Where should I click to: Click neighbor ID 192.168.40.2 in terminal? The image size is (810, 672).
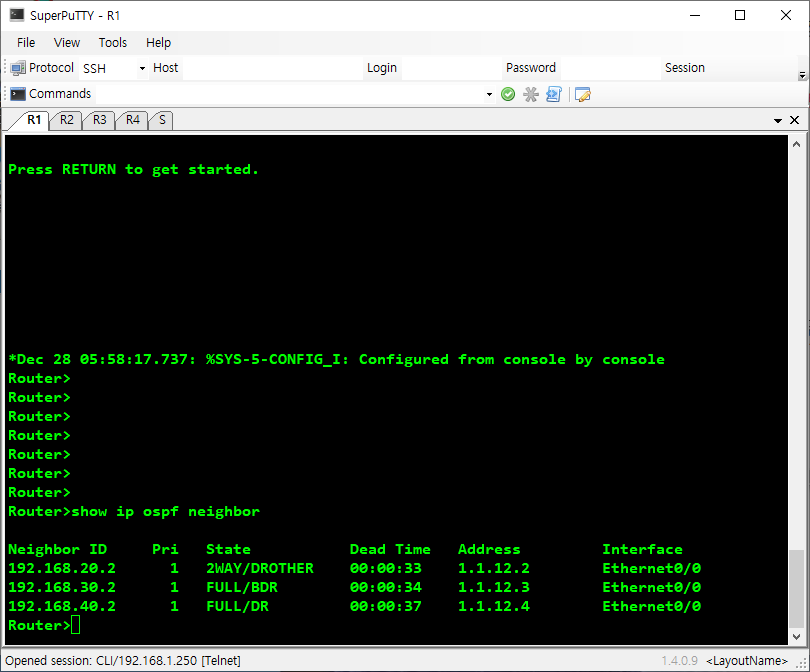click(x=62, y=606)
